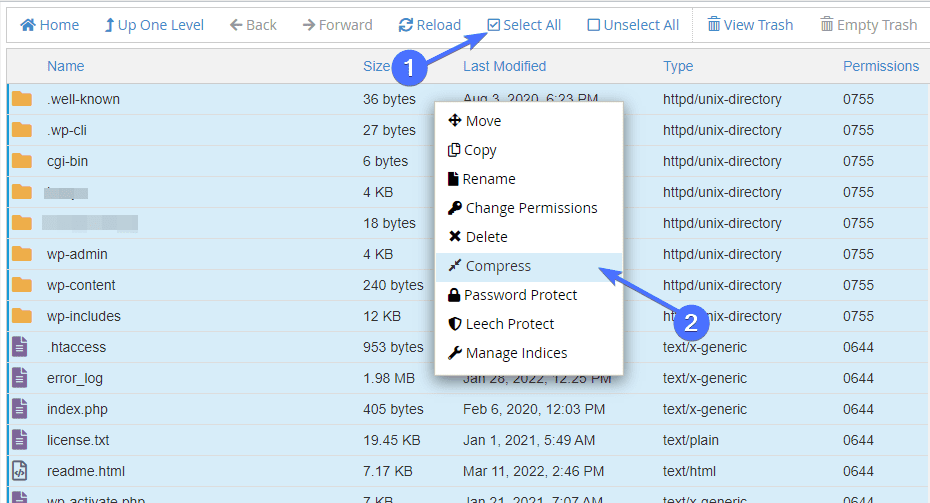Click the 19.45 KB size of license.txt
930x503 pixels.
[x=391, y=440]
